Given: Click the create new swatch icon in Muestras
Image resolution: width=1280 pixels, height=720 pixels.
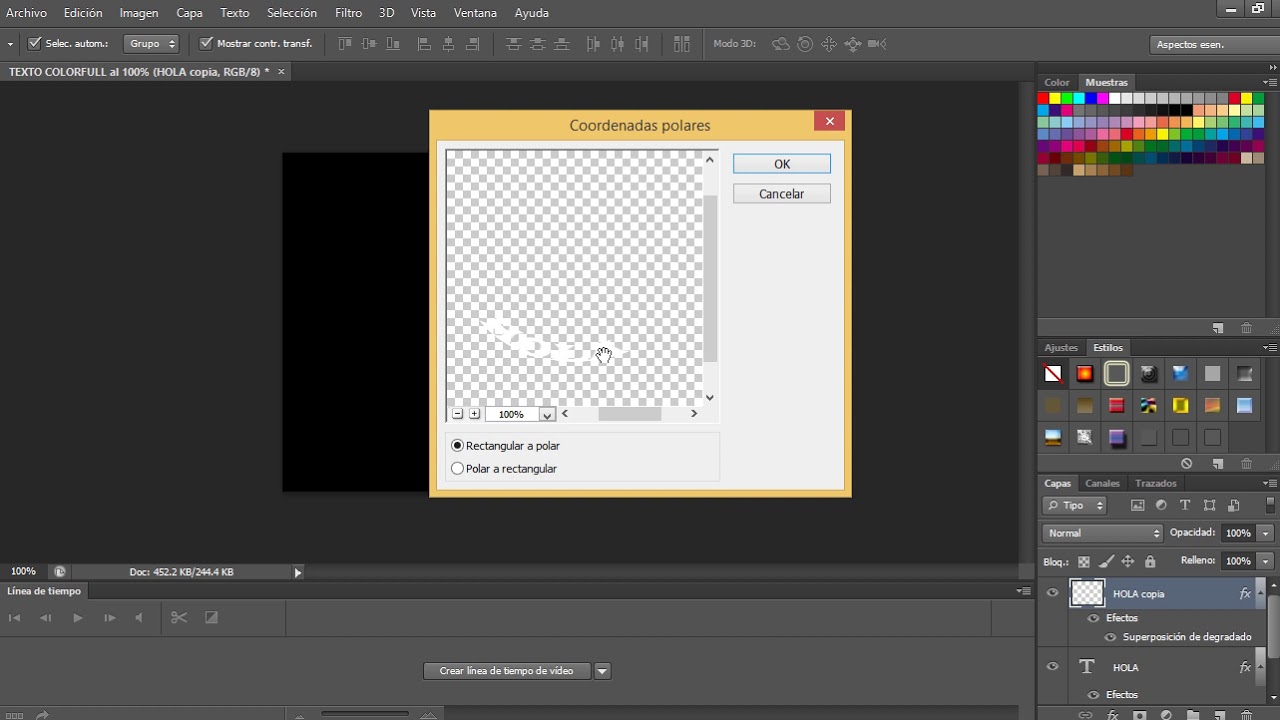Looking at the screenshot, I should (1218, 328).
